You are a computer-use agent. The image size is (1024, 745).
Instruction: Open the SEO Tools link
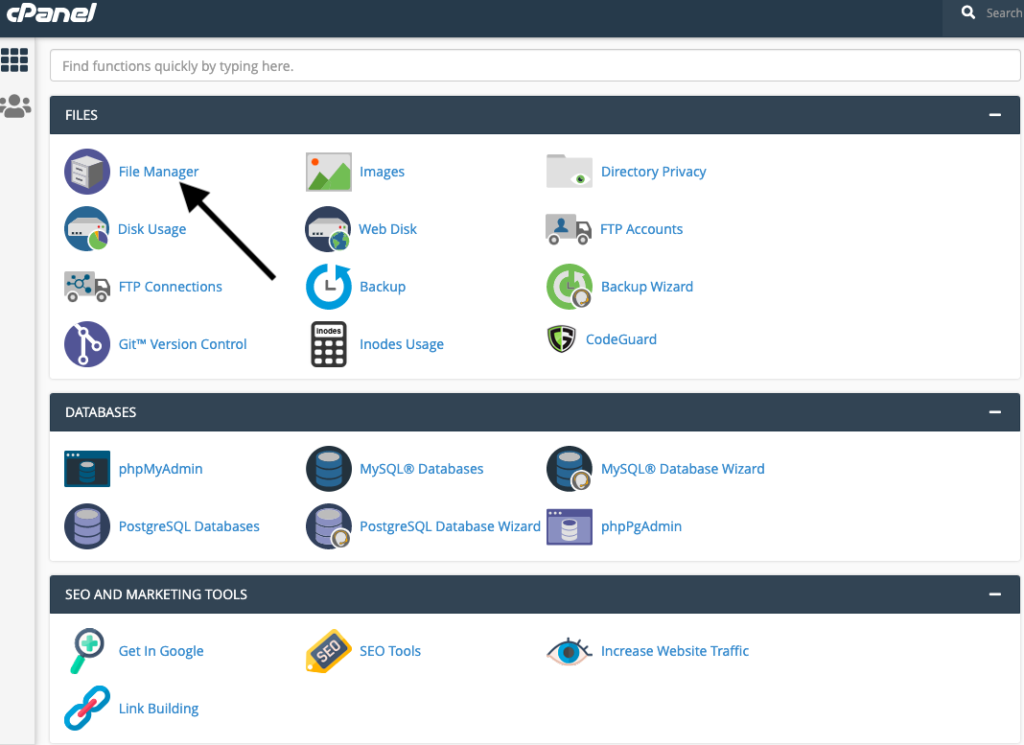pos(391,651)
